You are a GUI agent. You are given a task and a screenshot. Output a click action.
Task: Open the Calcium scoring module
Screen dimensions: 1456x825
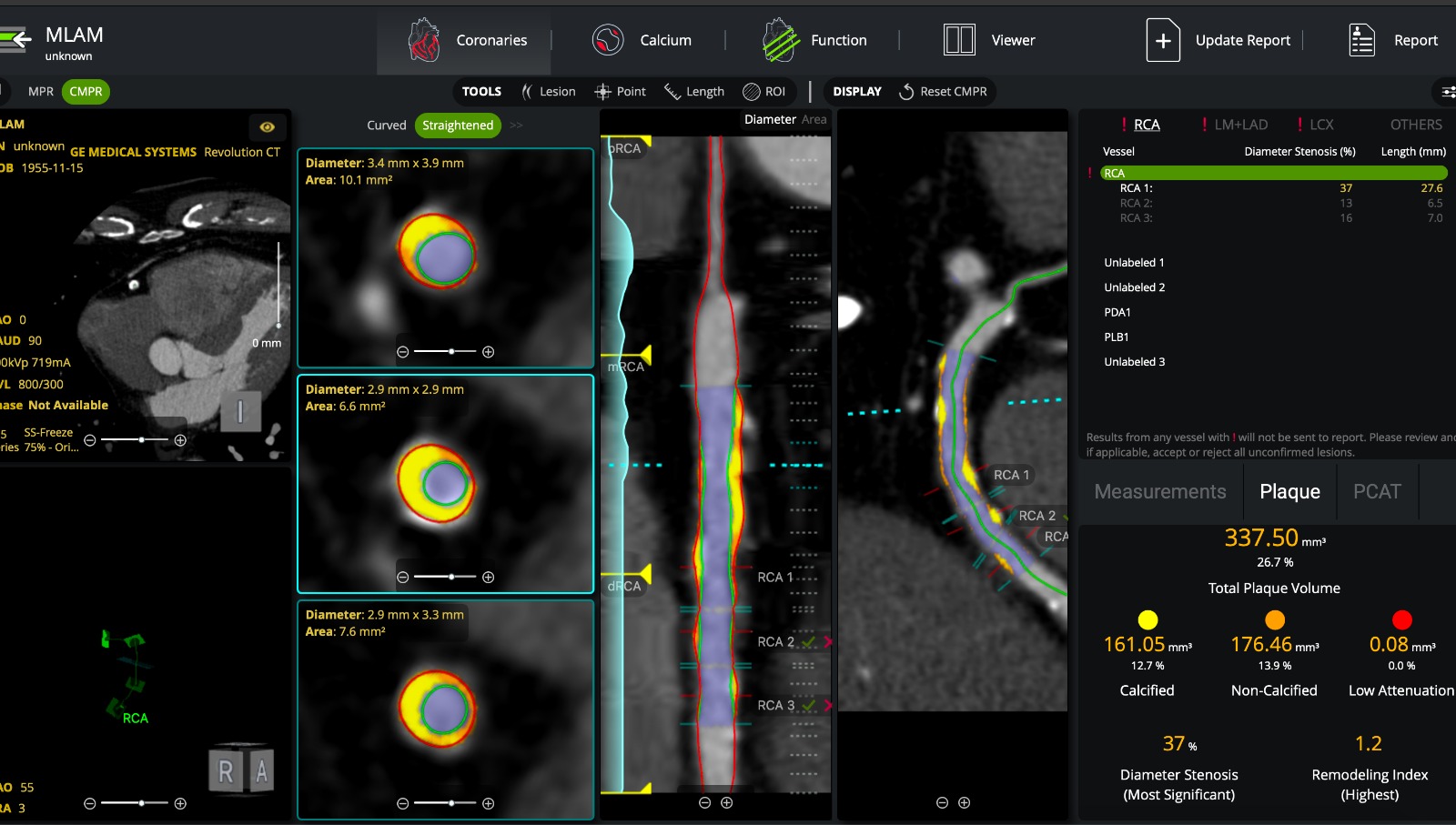[642, 40]
